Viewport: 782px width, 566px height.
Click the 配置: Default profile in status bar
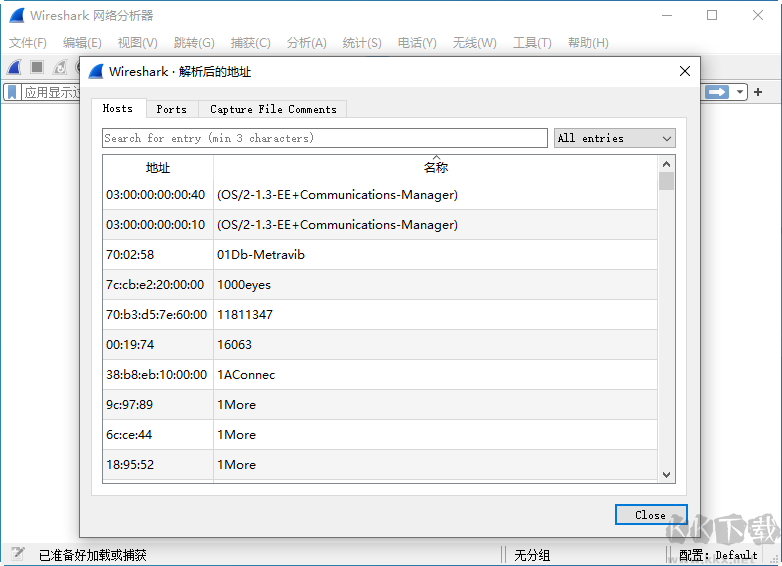[718, 555]
